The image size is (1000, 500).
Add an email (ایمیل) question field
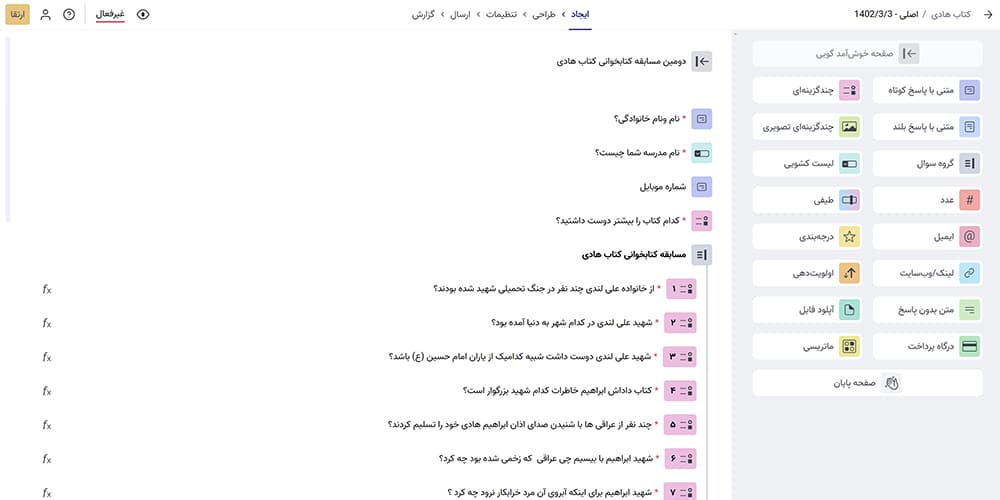click(x=969, y=236)
